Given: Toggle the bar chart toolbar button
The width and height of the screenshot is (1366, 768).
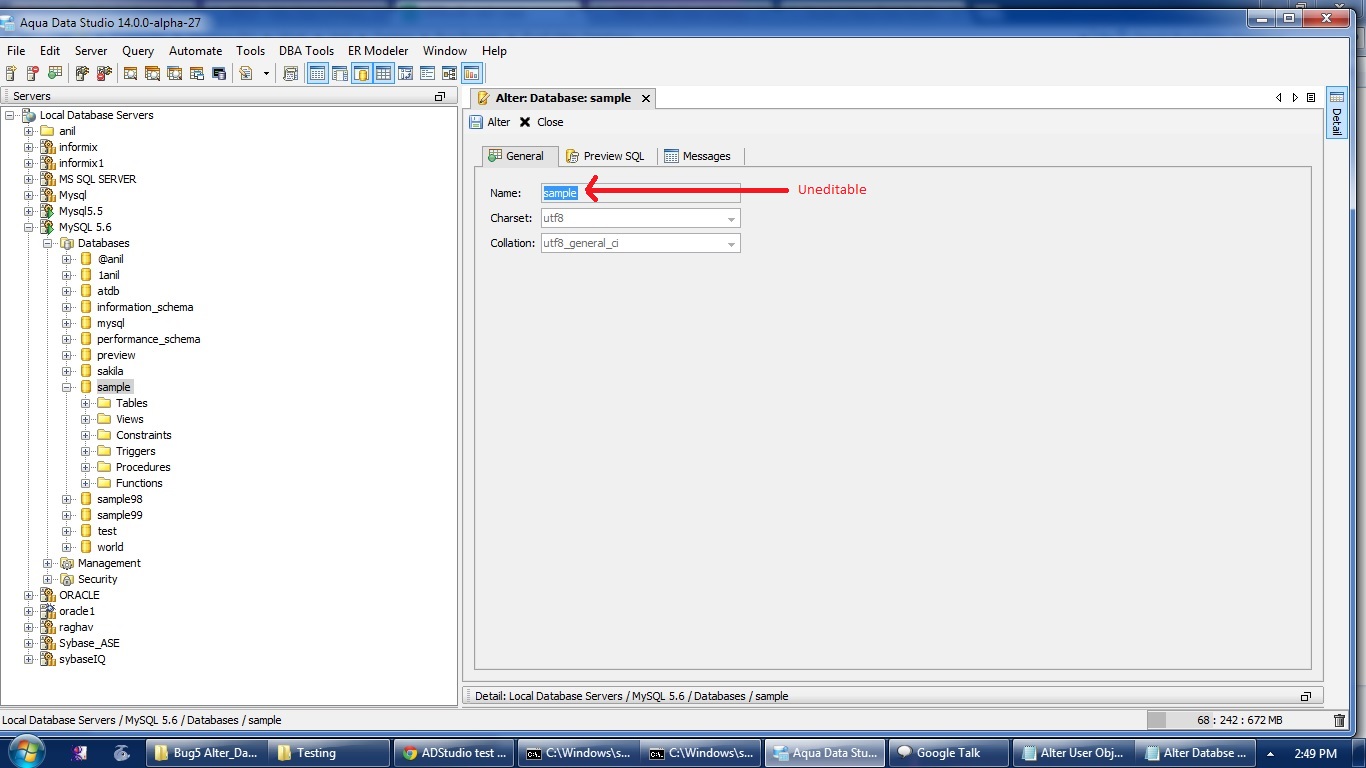Looking at the screenshot, I should pyautogui.click(x=472, y=73).
